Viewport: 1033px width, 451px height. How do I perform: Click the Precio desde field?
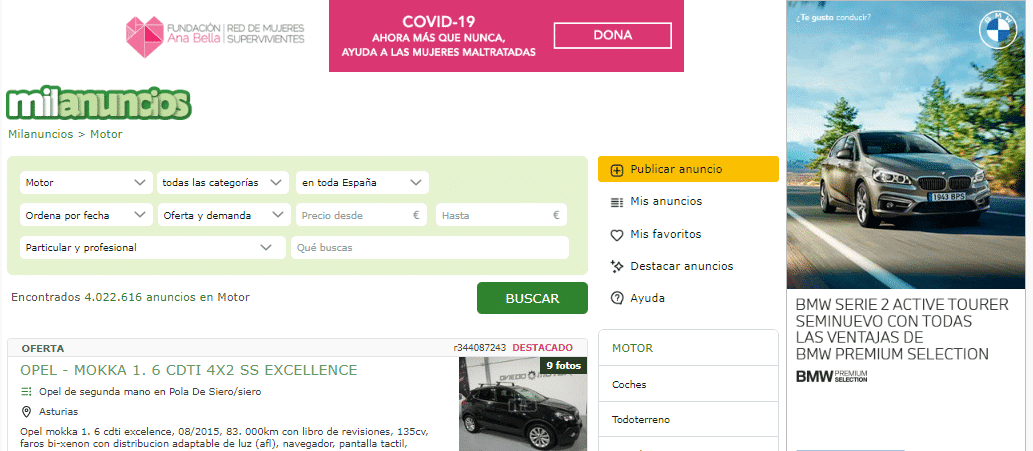click(362, 215)
